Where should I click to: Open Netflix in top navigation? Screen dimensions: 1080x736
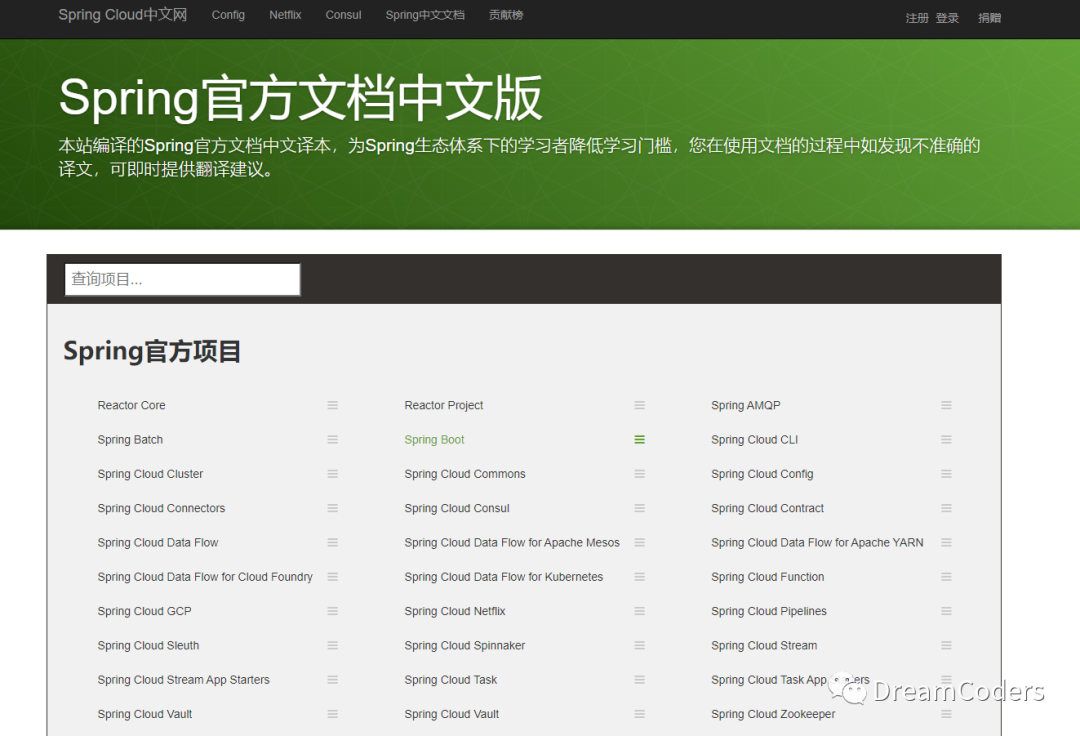285,15
